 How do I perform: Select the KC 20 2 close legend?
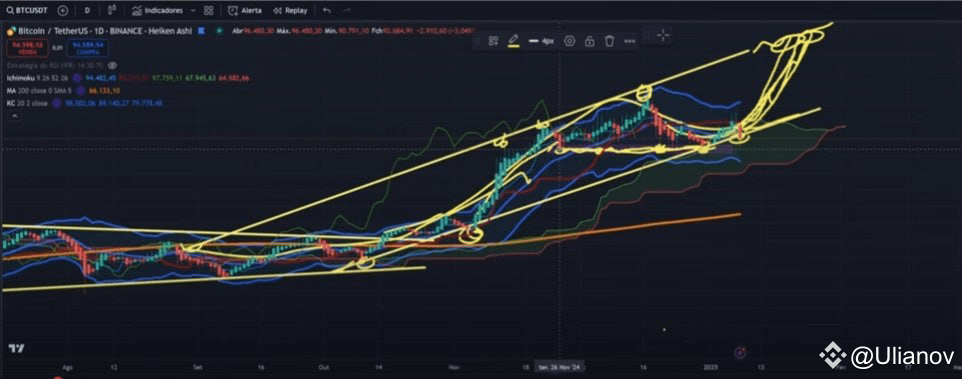coord(27,104)
